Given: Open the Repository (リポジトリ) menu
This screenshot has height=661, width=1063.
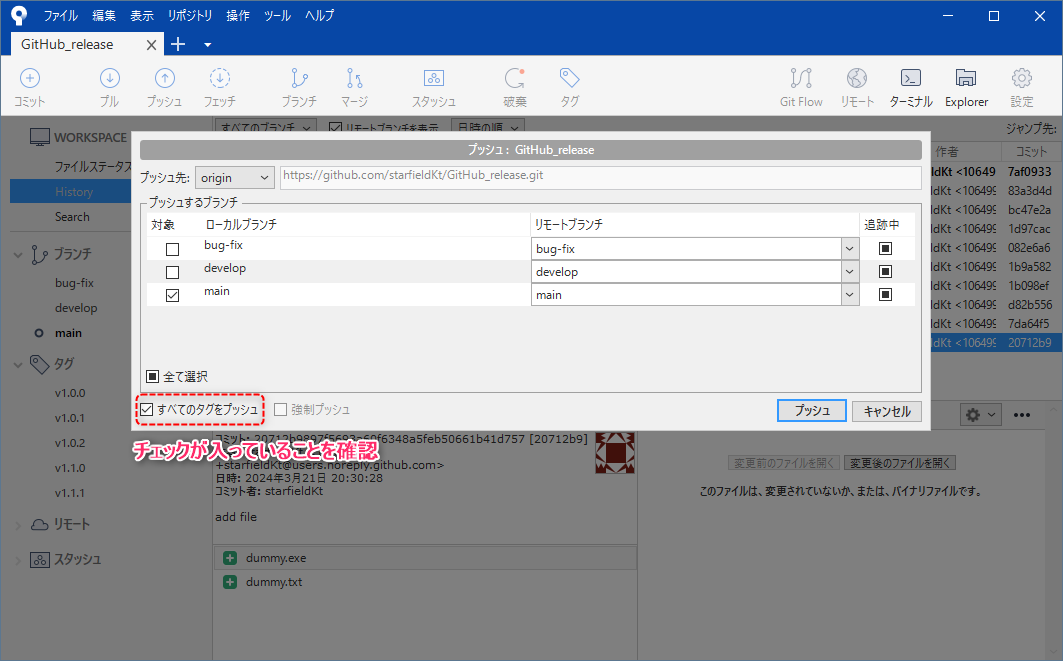Looking at the screenshot, I should point(190,16).
